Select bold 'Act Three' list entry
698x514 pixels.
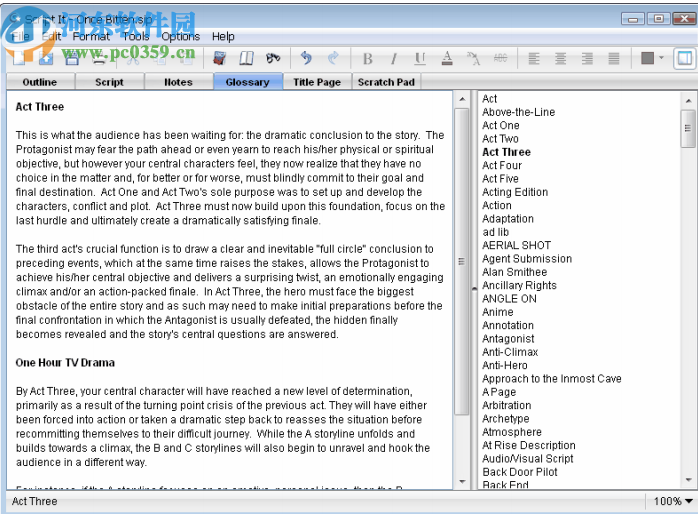click(507, 152)
